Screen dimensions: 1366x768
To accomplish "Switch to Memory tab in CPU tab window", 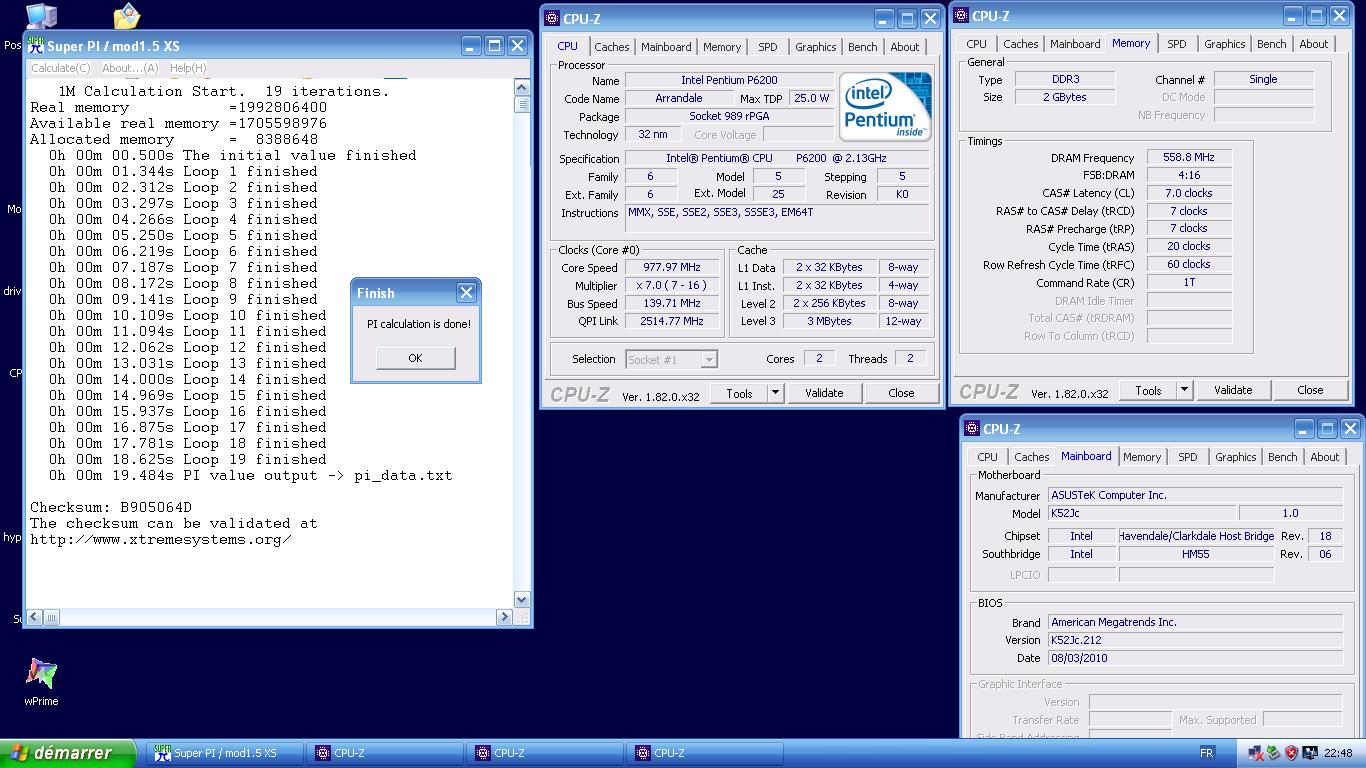I will tap(721, 47).
